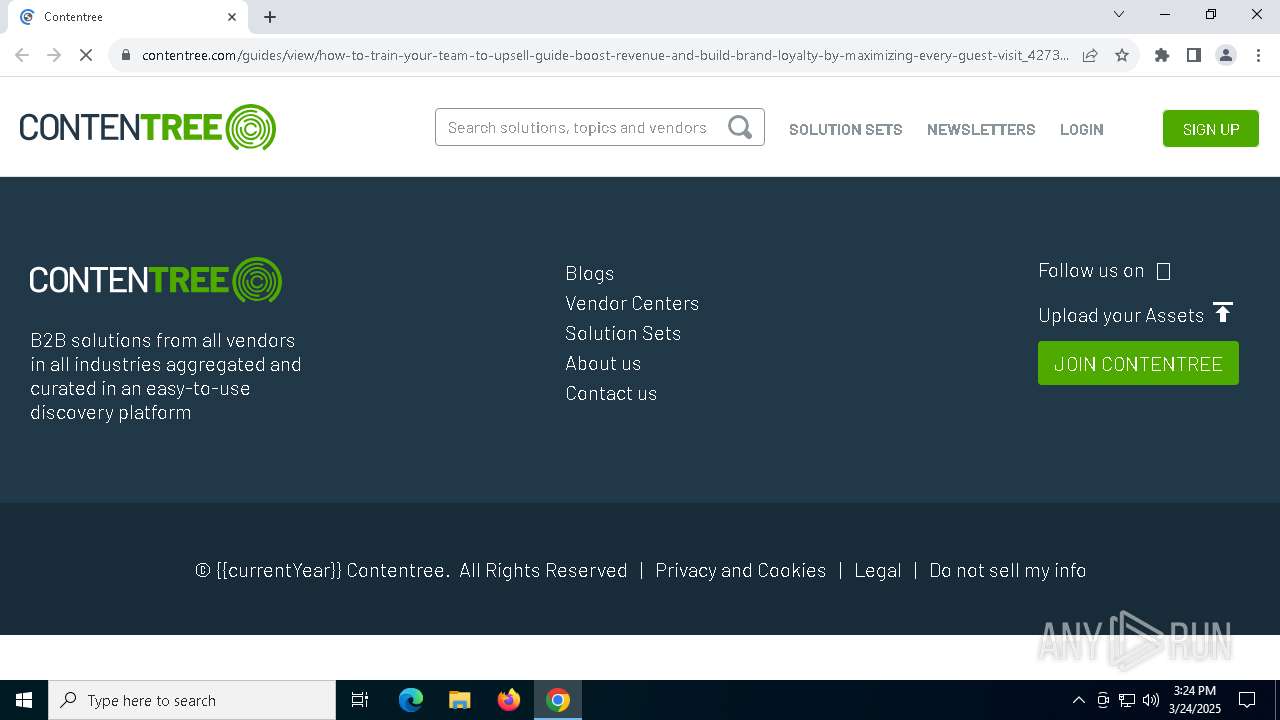Toggle the browser side panel icon
The width and height of the screenshot is (1280, 720).
[1194, 55]
